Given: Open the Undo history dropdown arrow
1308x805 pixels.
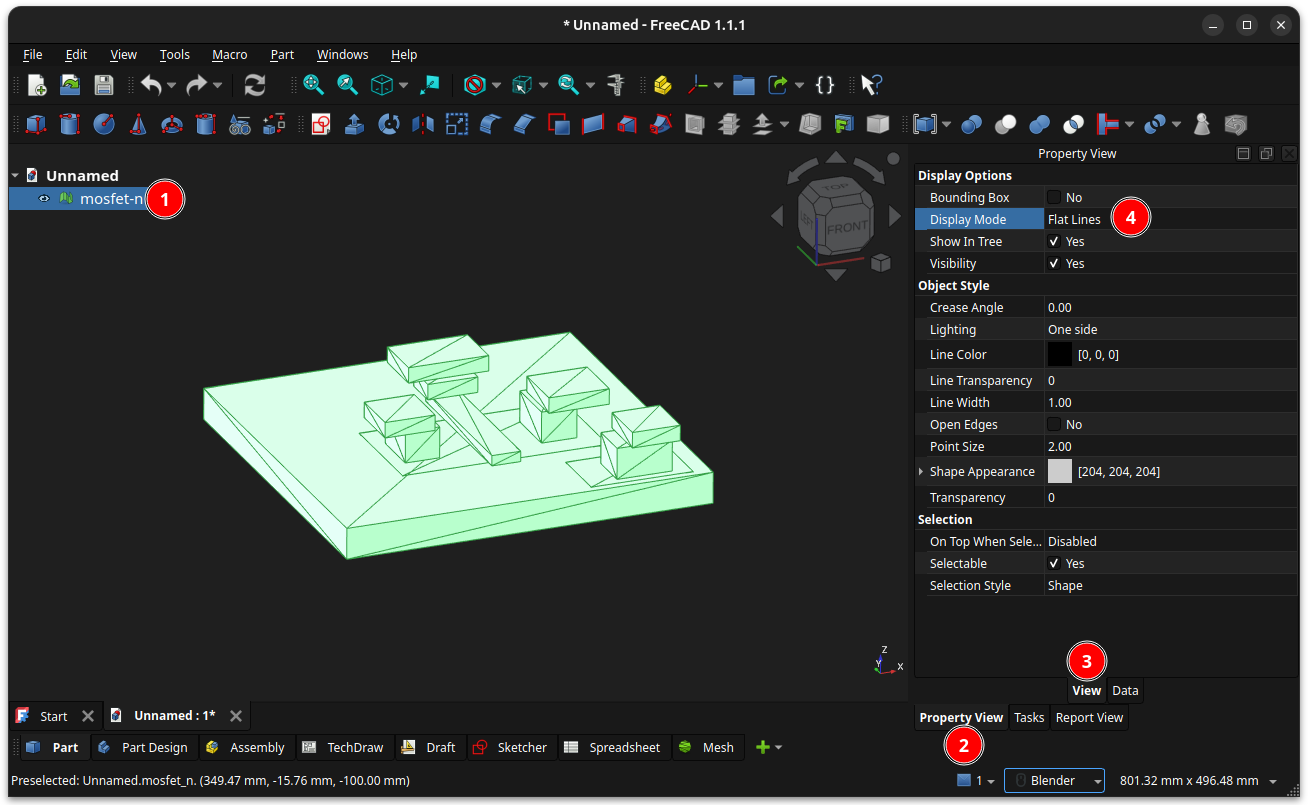Looking at the screenshot, I should pos(172,85).
